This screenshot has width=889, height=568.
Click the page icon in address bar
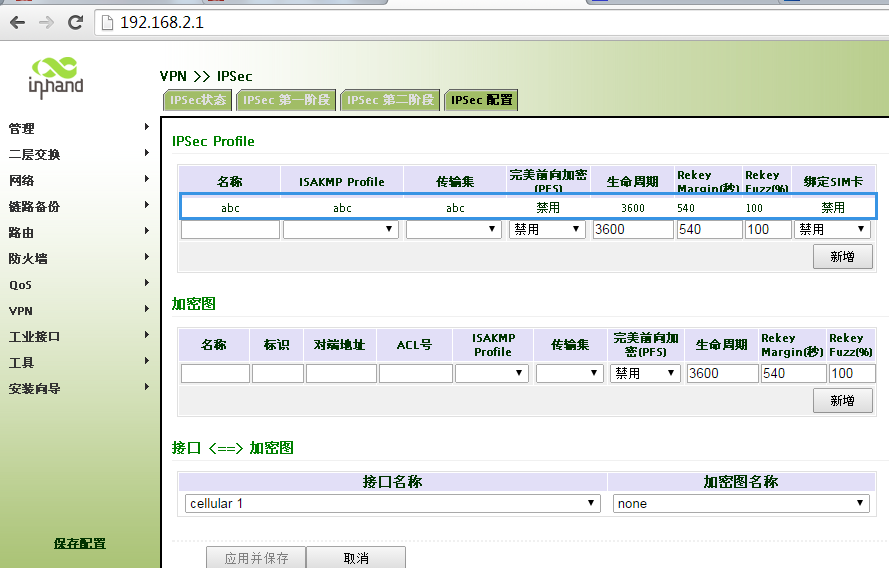point(108,22)
